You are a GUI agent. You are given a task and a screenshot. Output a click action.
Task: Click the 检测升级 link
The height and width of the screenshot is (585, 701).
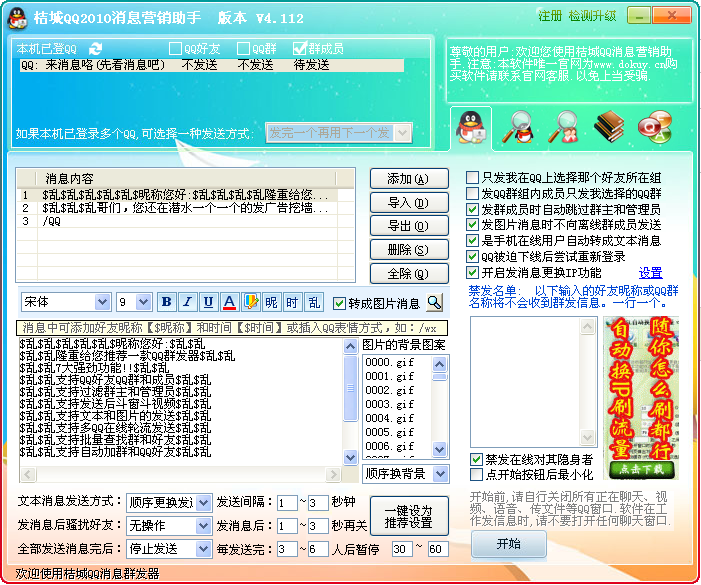(592, 16)
